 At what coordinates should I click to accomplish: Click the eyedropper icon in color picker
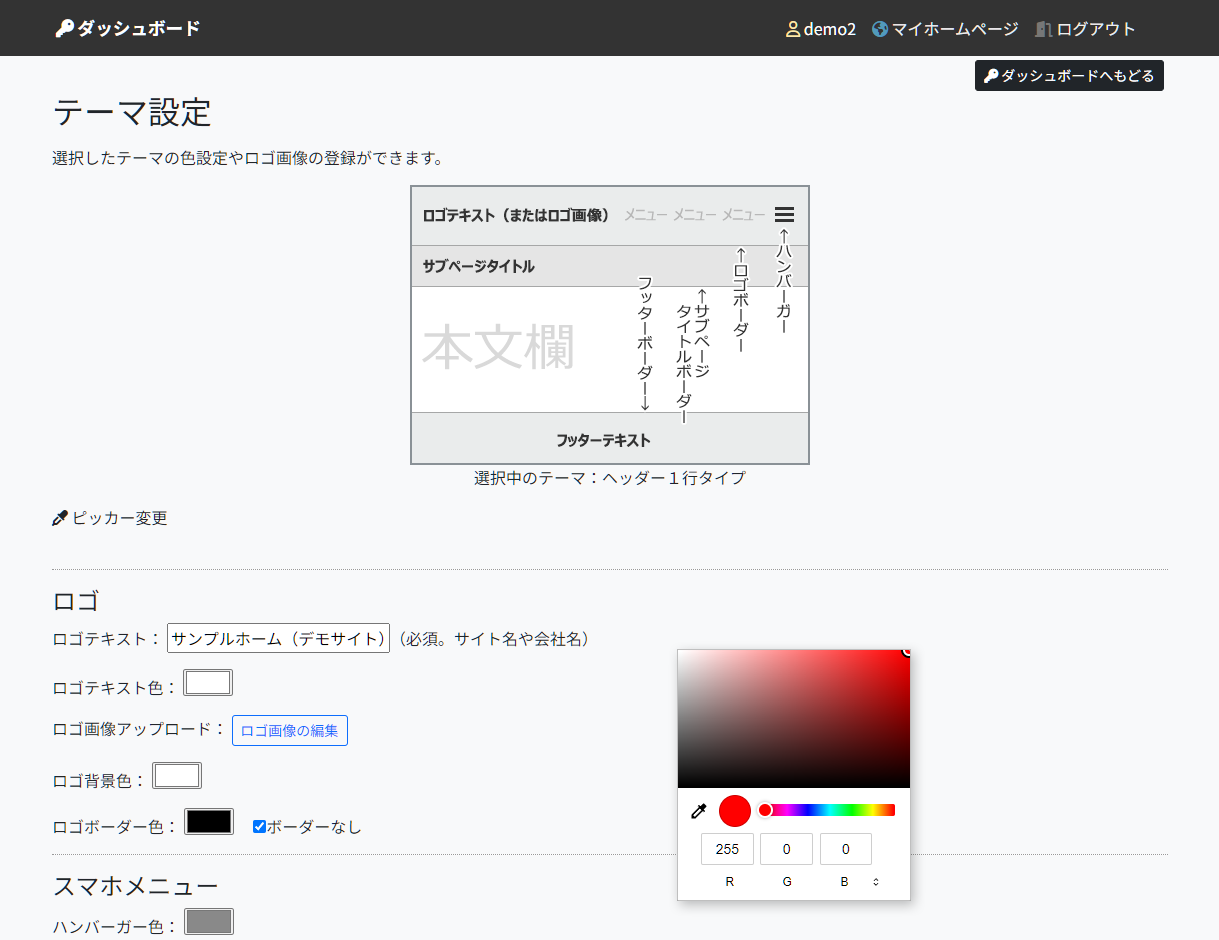click(699, 811)
